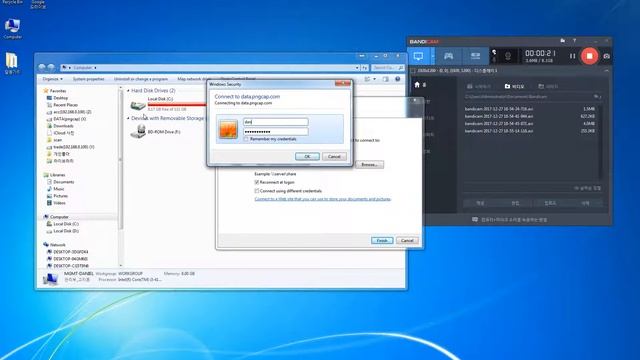
Task: Open Bandicam output folder icon in title bar
Action: pyautogui.click(x=563, y=41)
